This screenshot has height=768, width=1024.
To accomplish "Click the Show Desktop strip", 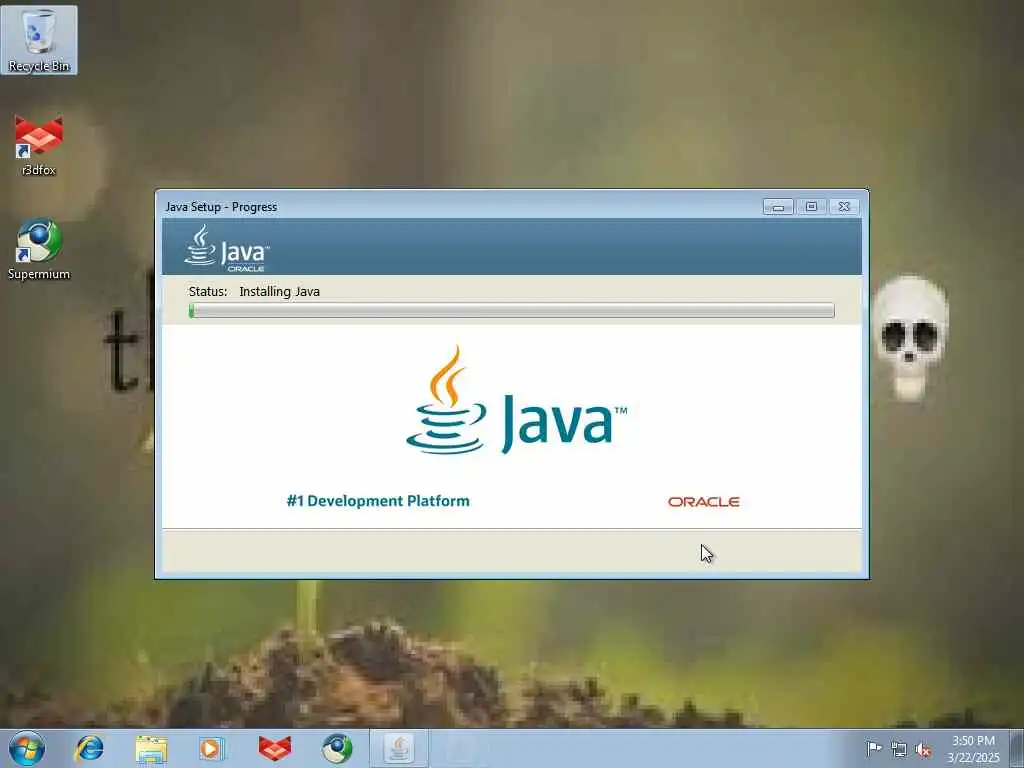I will coord(1017,748).
